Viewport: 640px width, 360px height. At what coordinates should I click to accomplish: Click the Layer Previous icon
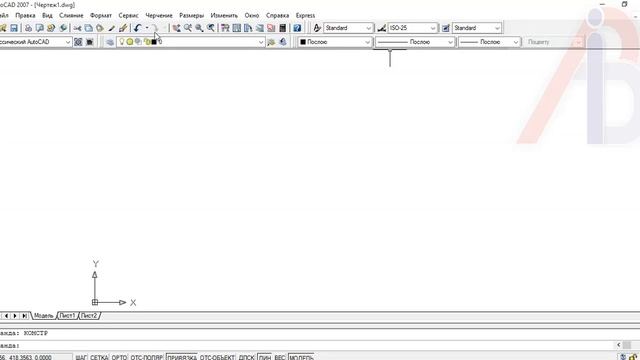pyautogui.click(x=283, y=42)
